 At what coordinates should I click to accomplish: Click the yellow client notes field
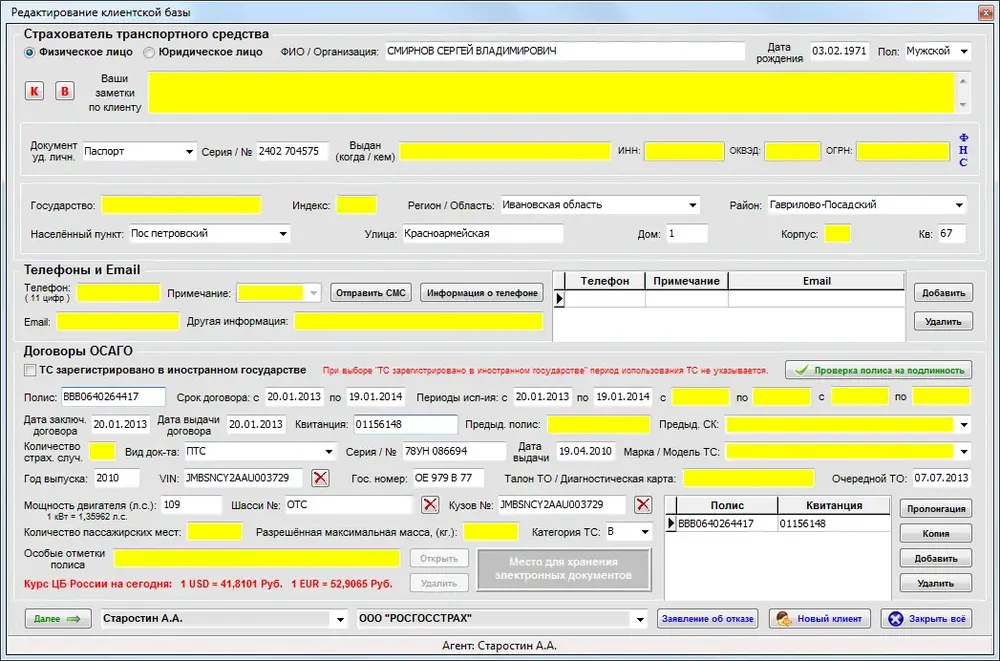tap(552, 93)
